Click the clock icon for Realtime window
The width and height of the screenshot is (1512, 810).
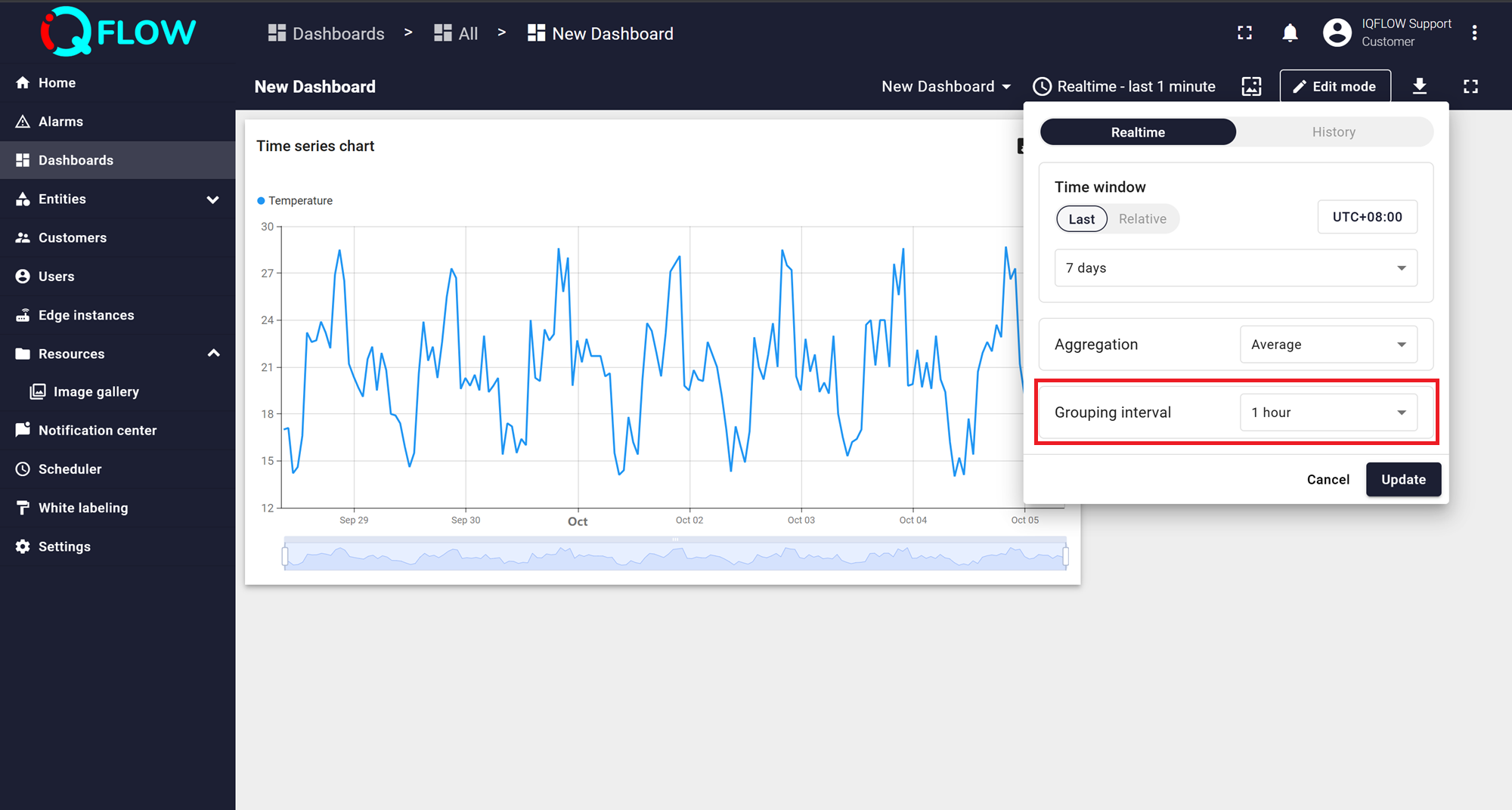tap(1042, 87)
